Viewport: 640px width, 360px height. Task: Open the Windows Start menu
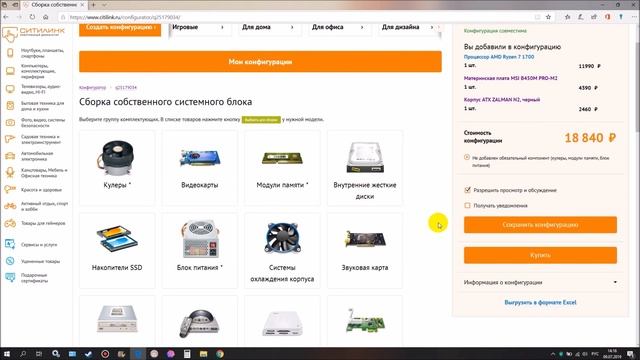(x=7, y=354)
